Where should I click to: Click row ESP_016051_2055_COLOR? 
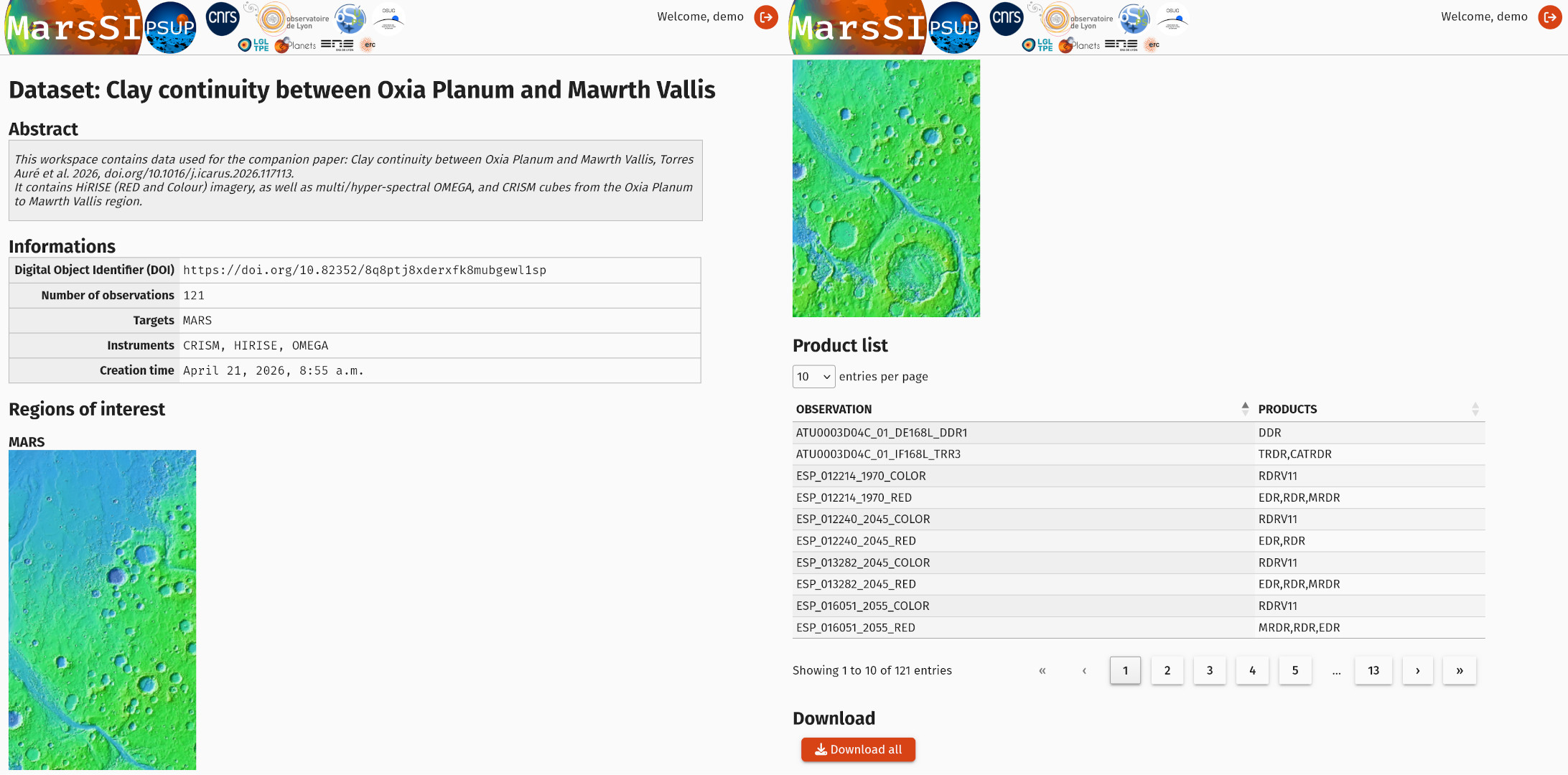[x=1139, y=606]
